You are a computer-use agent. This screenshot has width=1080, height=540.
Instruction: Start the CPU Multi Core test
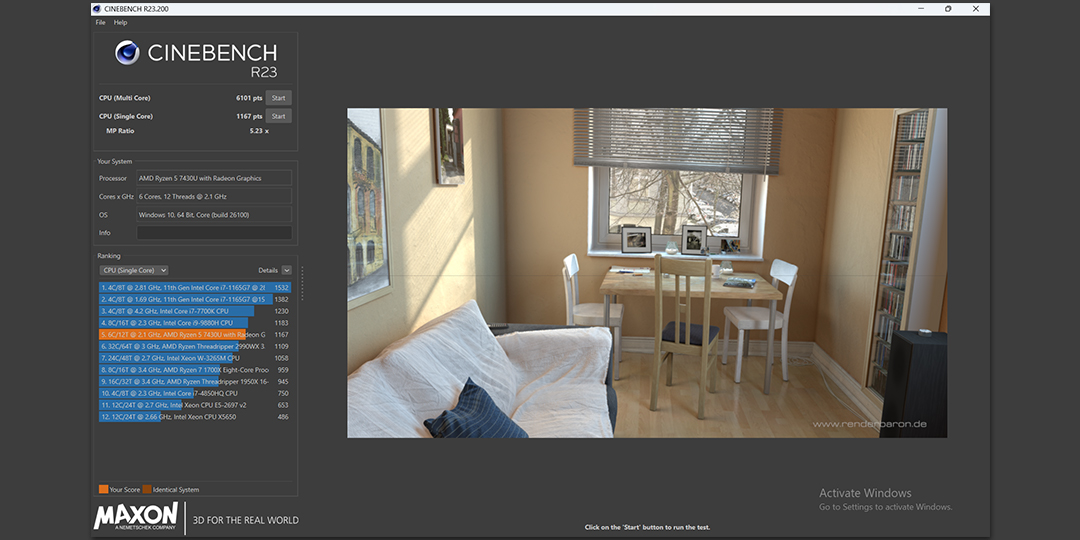(x=279, y=98)
